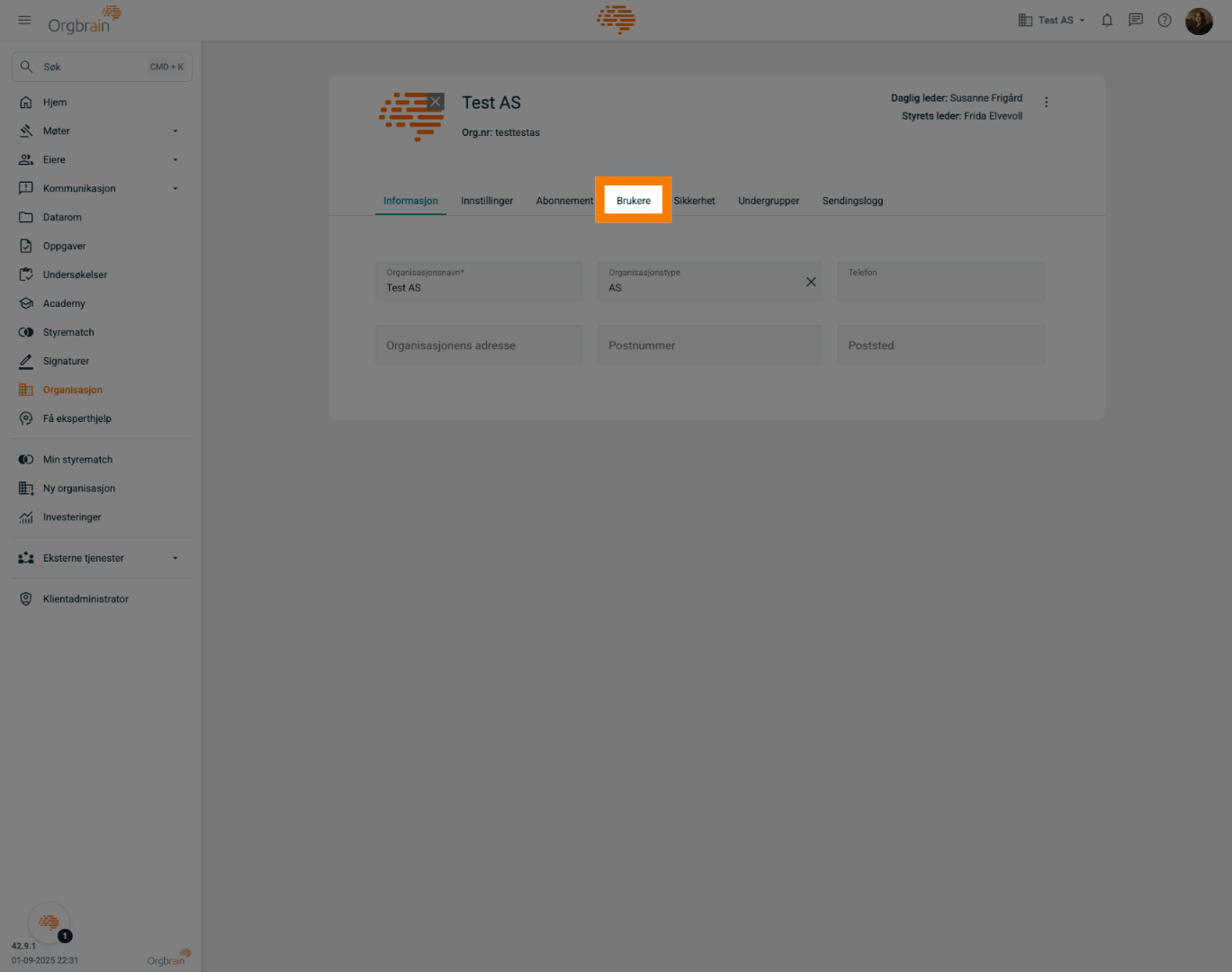Screen dimensions: 1232x972
Task: Click the Orgbrain assistant bubble with badge
Action: coord(49,922)
